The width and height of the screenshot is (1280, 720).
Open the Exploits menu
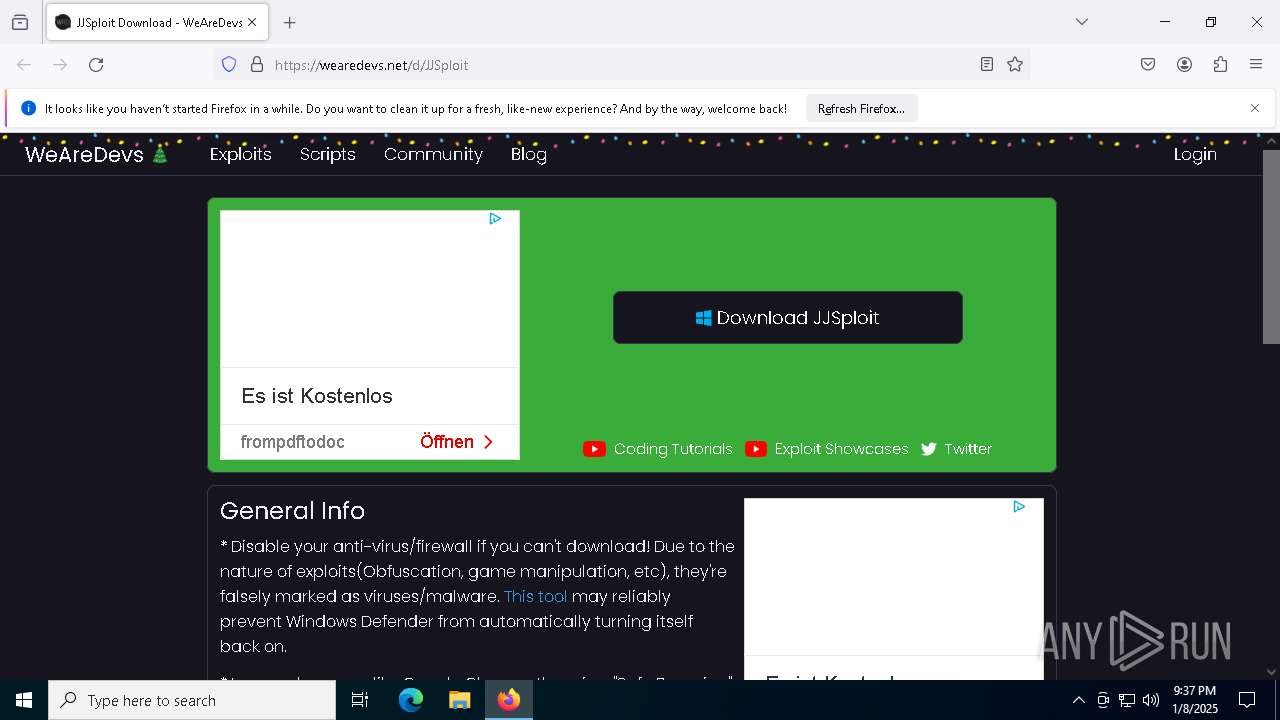pyautogui.click(x=241, y=155)
